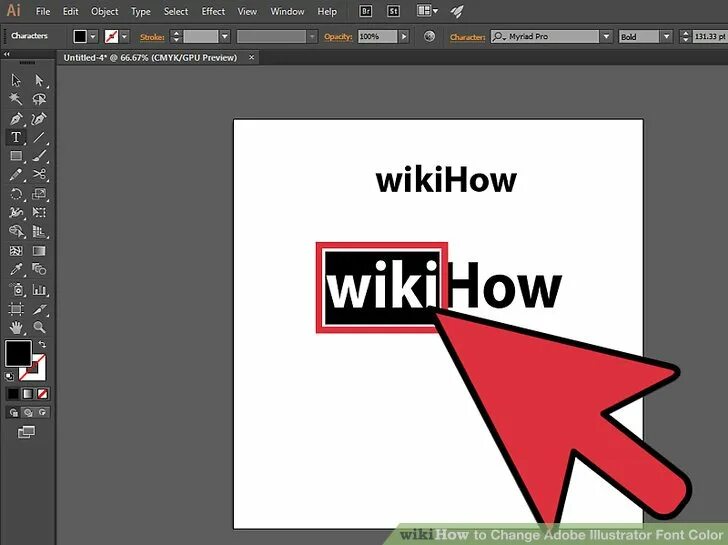The image size is (728, 545).
Task: Enable Draw Inside mode
Action: (43, 412)
